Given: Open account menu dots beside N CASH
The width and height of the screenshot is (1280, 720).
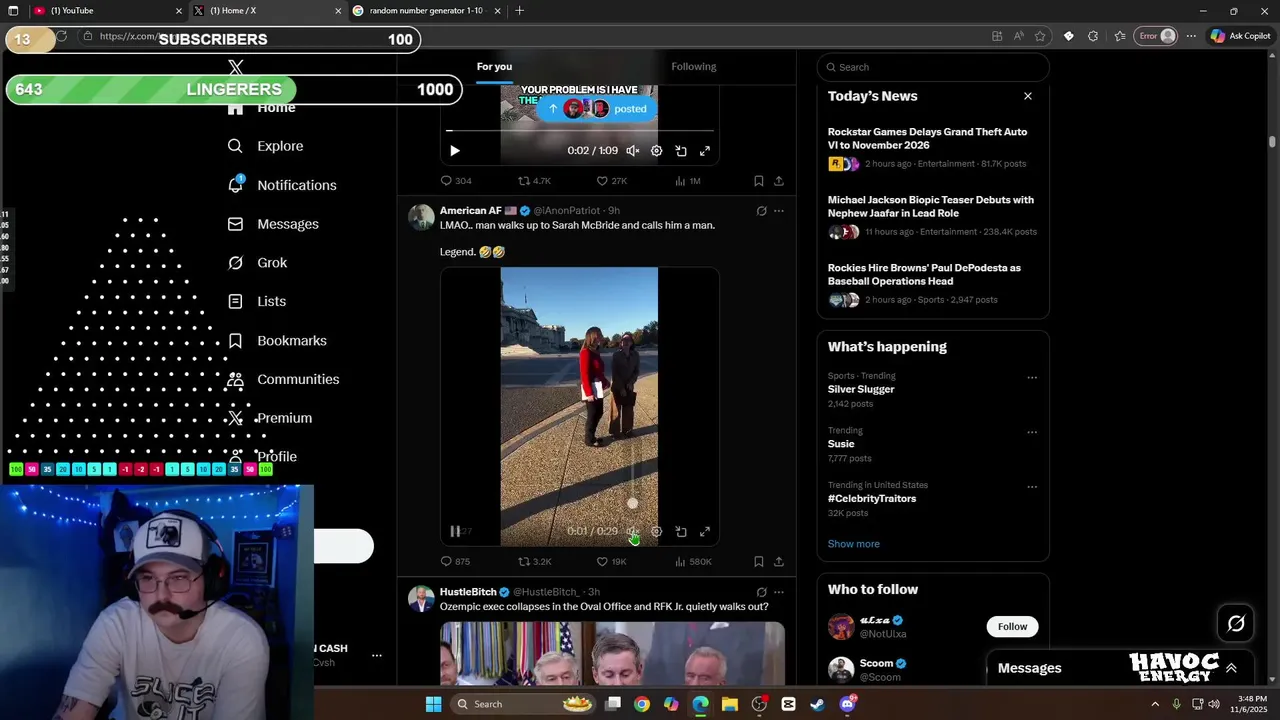Looking at the screenshot, I should [x=377, y=656].
